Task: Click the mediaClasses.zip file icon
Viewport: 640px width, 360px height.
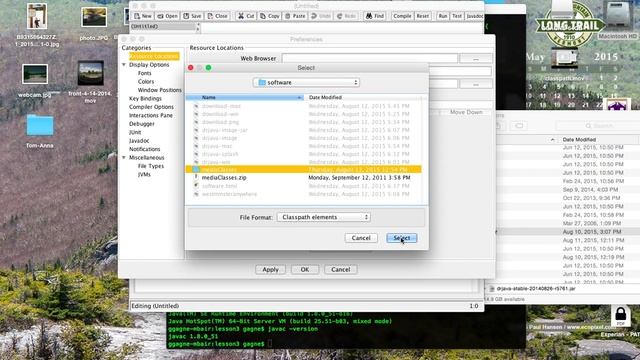Action: [x=196, y=178]
